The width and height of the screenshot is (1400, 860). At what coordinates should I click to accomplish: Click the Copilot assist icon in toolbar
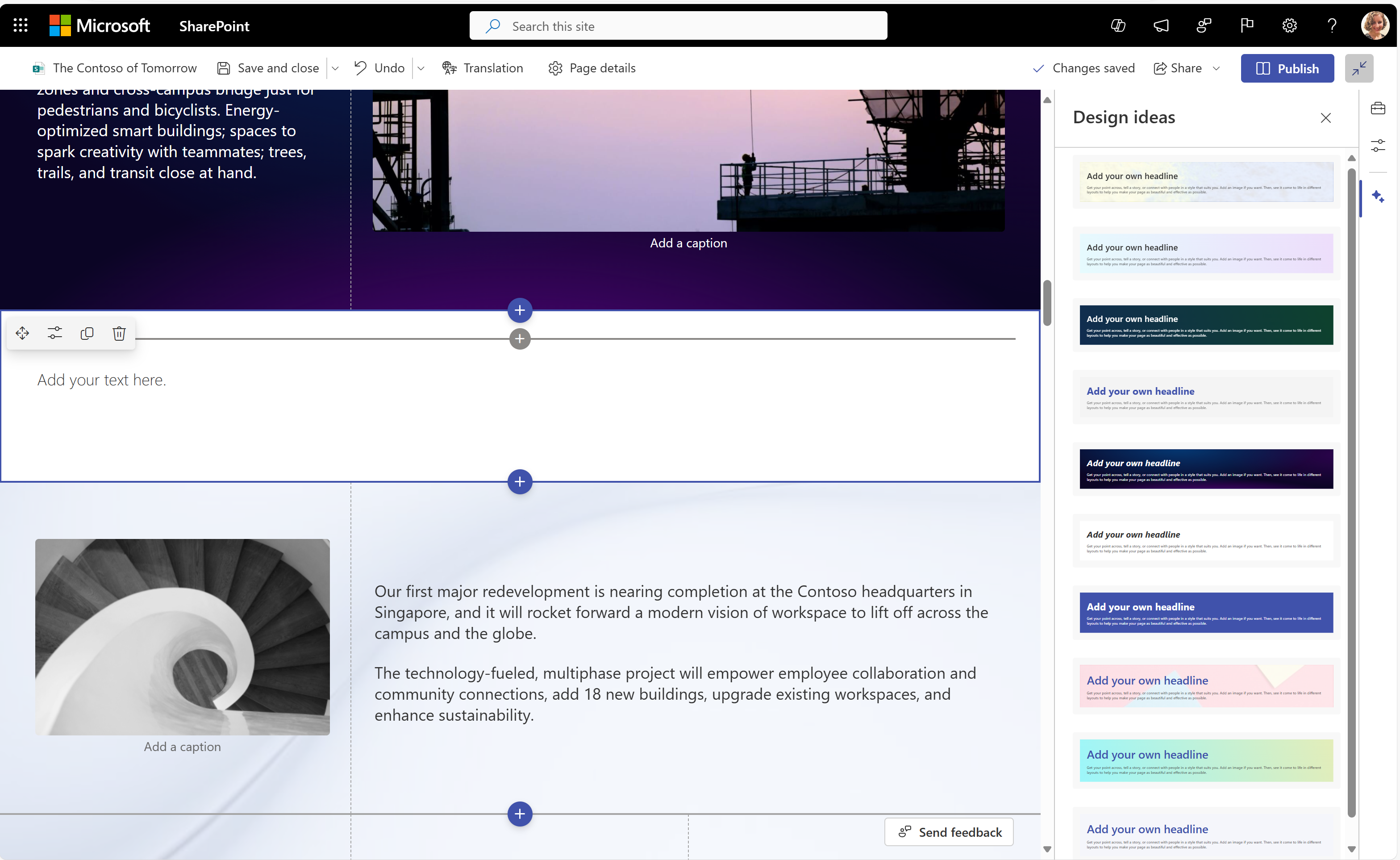[x=1379, y=196]
